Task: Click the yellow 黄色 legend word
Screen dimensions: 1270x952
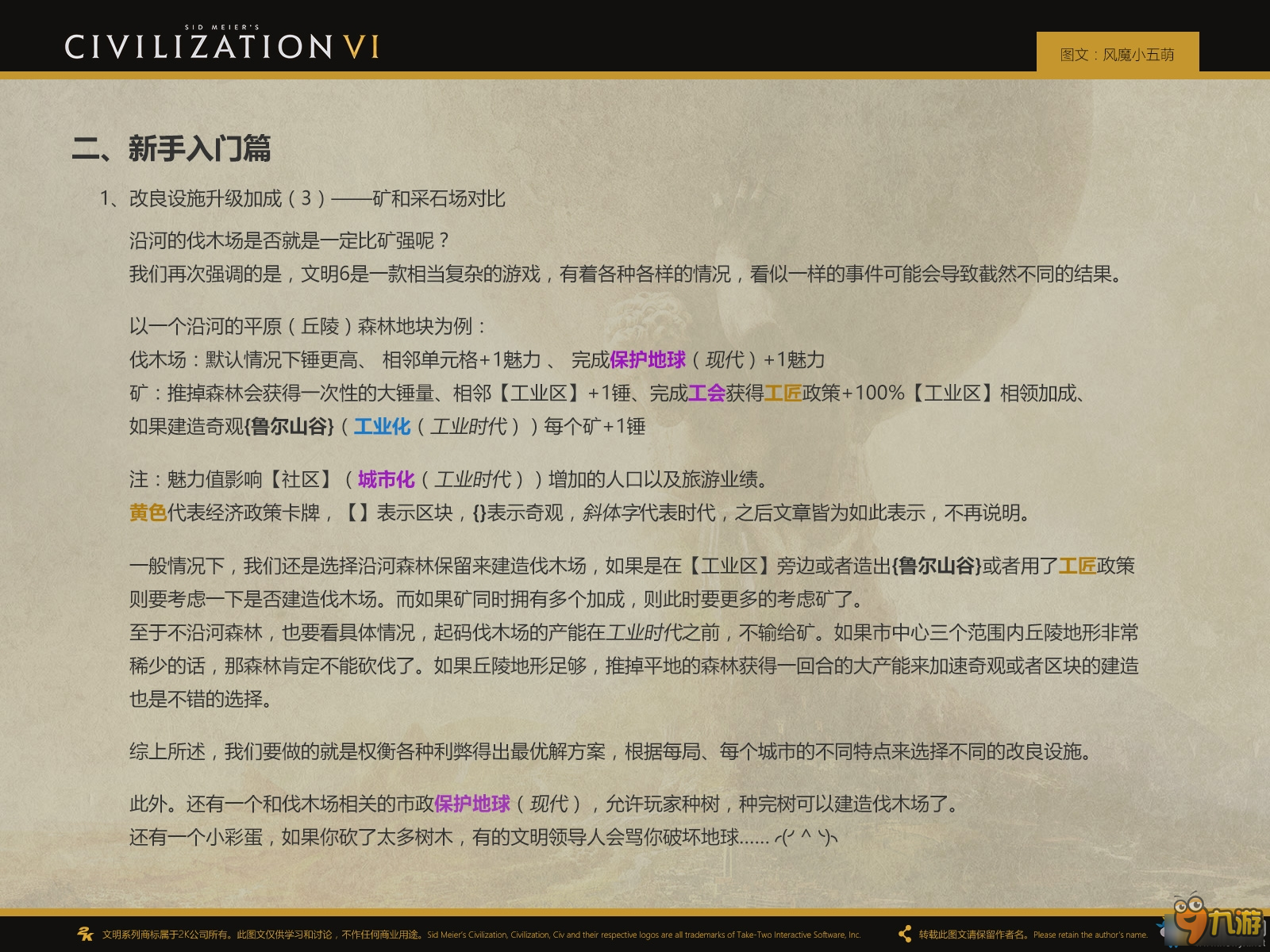Action: (x=148, y=512)
